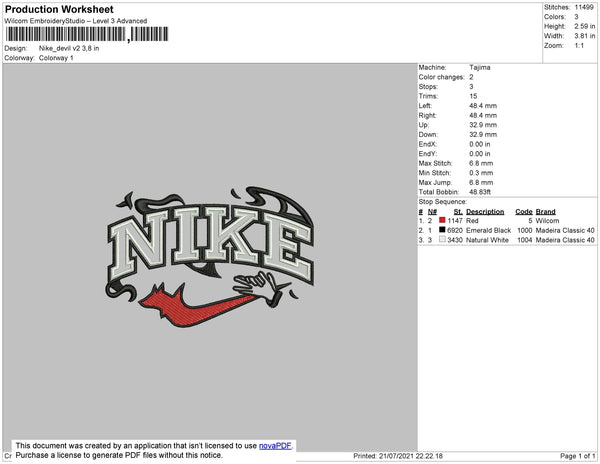The width and height of the screenshot is (600, 464).
Task: Click the Stitches value 11499
Action: click(584, 7)
